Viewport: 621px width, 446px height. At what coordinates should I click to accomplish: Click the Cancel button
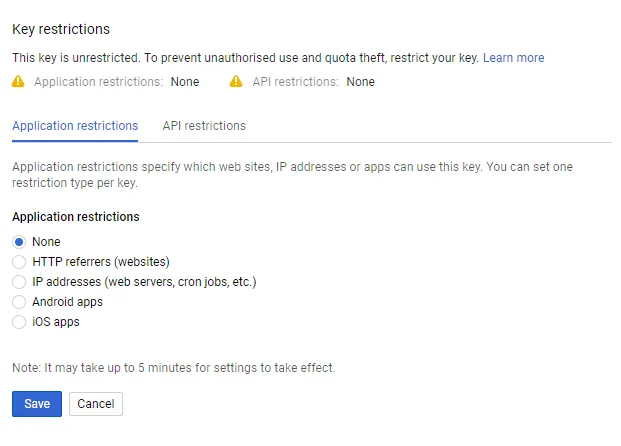[96, 404]
